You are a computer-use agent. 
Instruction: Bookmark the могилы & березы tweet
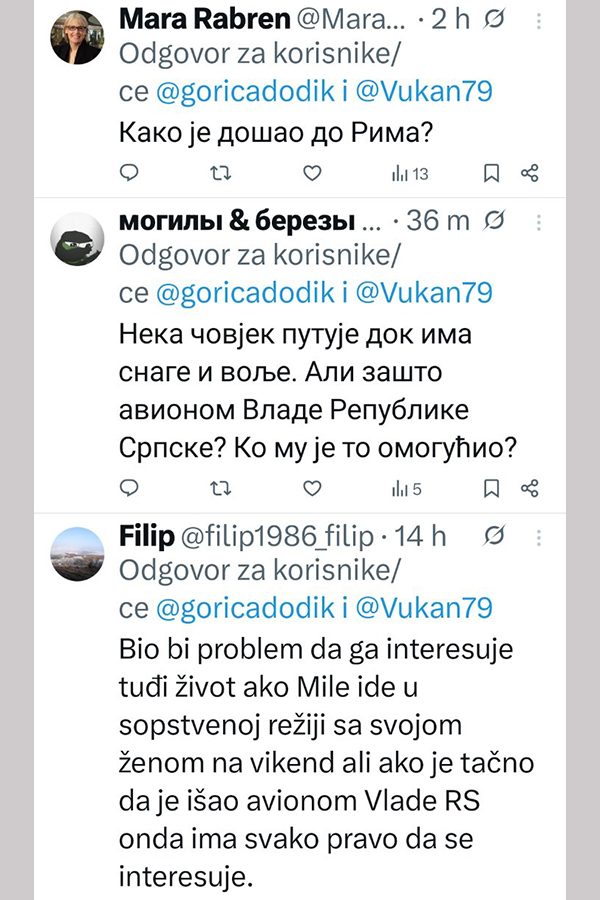491,488
